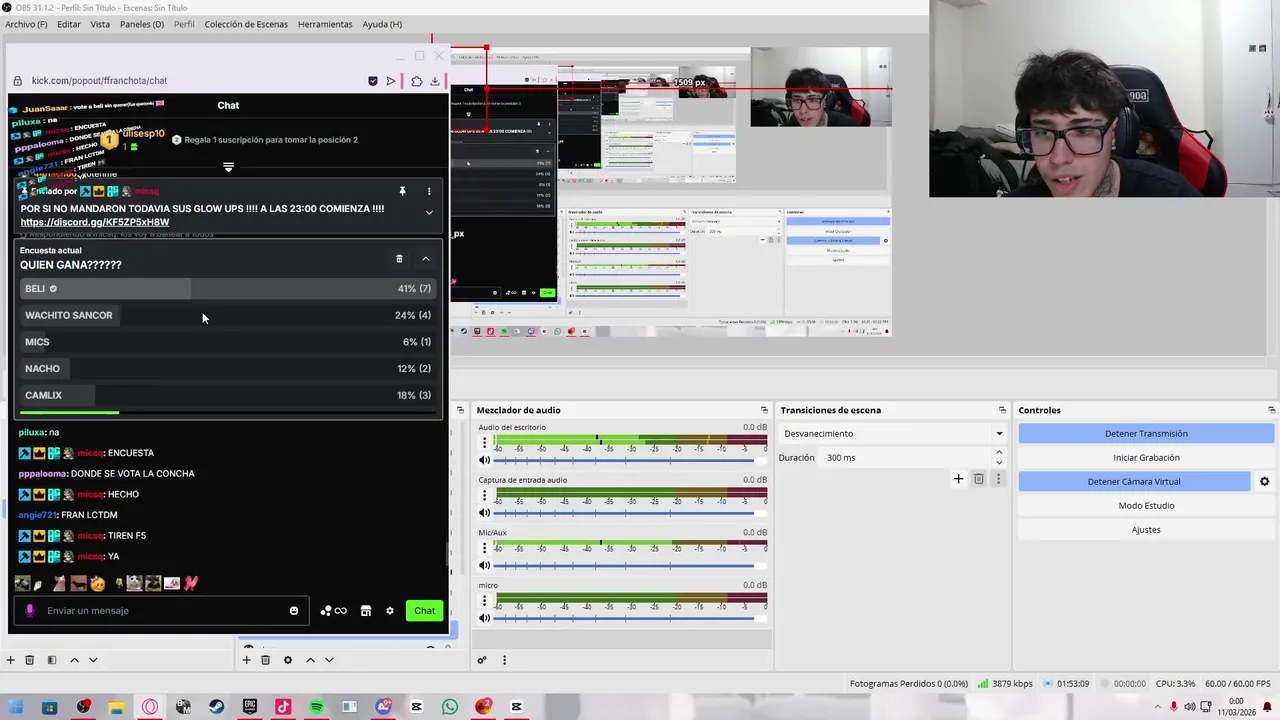Open source properties gear icon
The height and width of the screenshot is (720, 1280).
tap(288, 660)
